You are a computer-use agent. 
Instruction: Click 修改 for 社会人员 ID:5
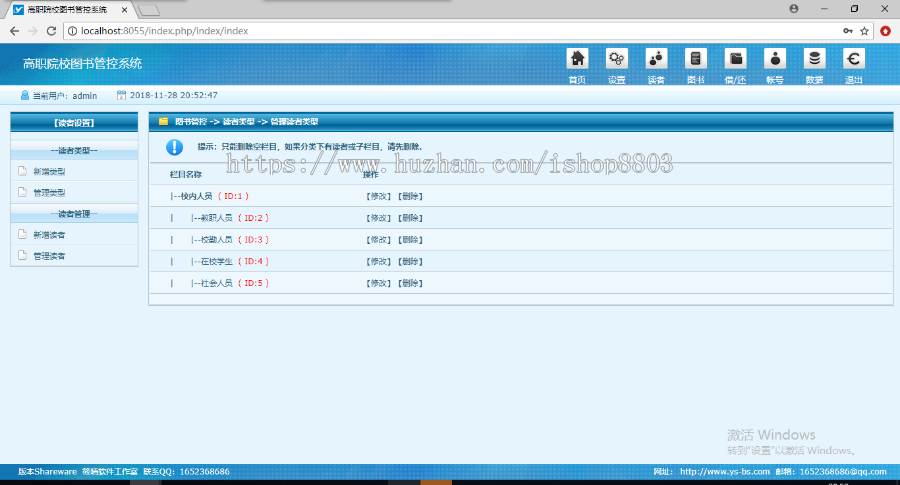tap(378, 284)
